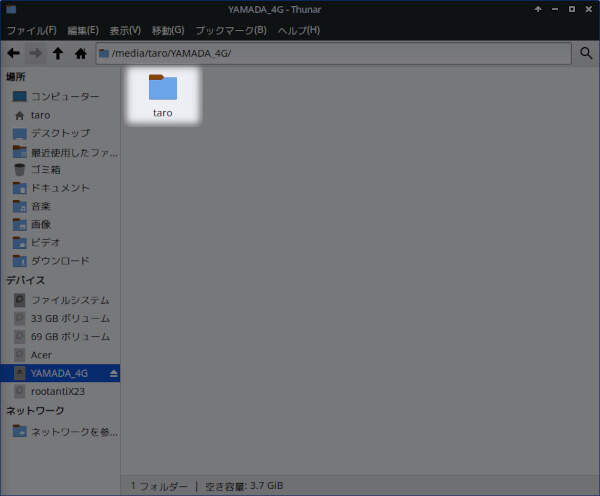This screenshot has height=496, width=600.
Task: Click the keep-on-top arrow in titlebar
Action: tap(538, 9)
